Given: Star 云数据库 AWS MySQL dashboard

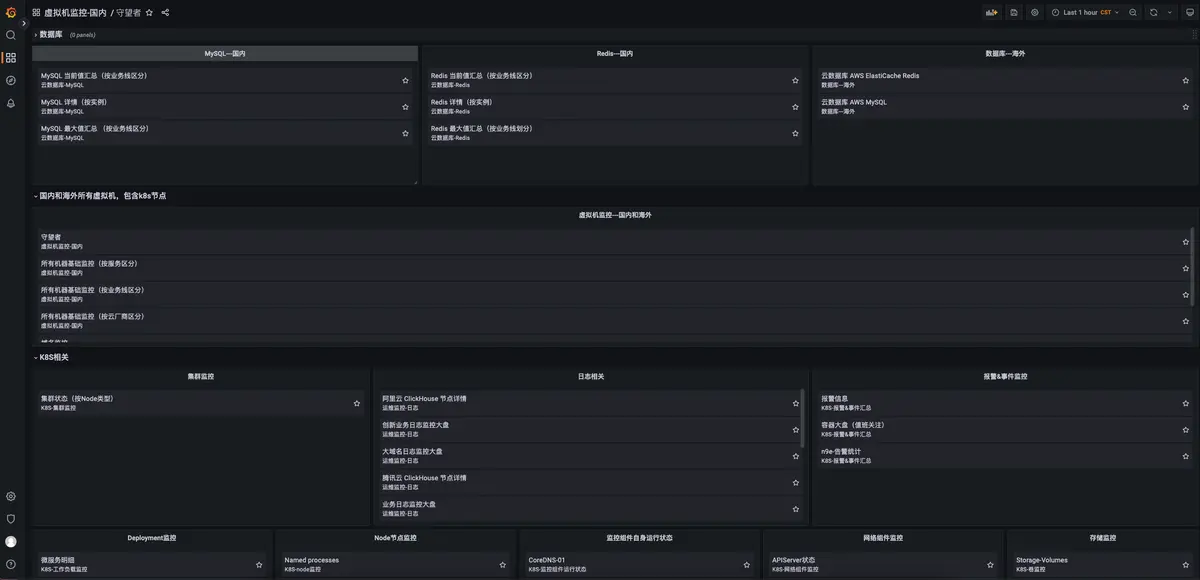Looking at the screenshot, I should tap(1186, 107).
